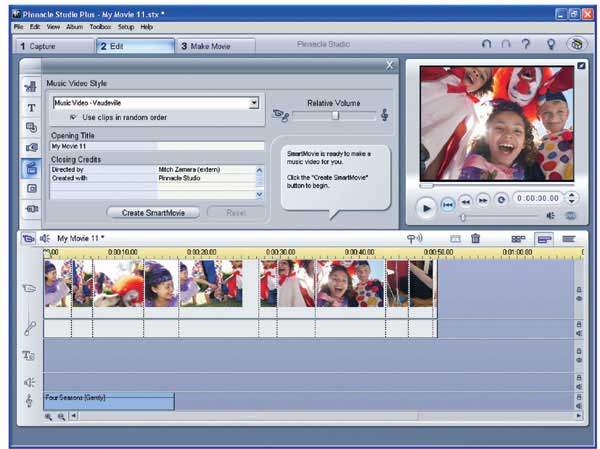Mute the player volume speaker

click(x=550, y=216)
